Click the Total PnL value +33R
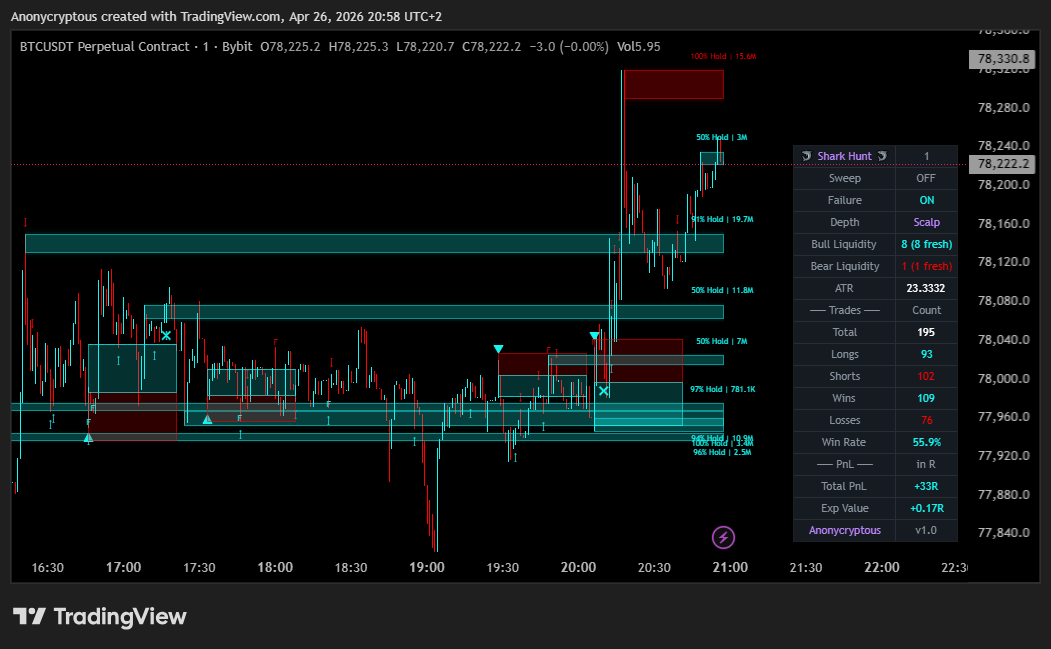 (x=926, y=487)
